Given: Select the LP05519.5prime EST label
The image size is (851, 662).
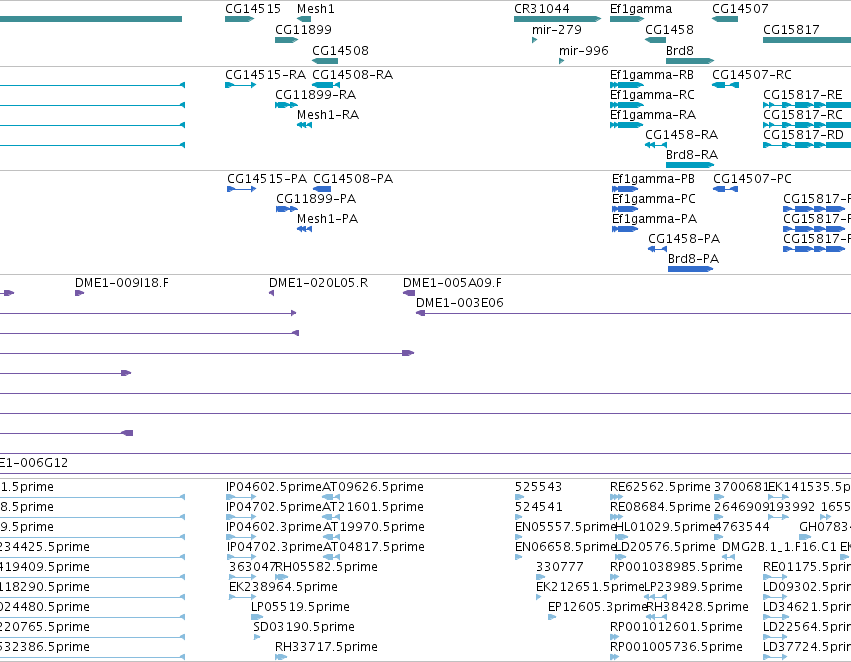Looking at the screenshot, I should [x=301, y=607].
